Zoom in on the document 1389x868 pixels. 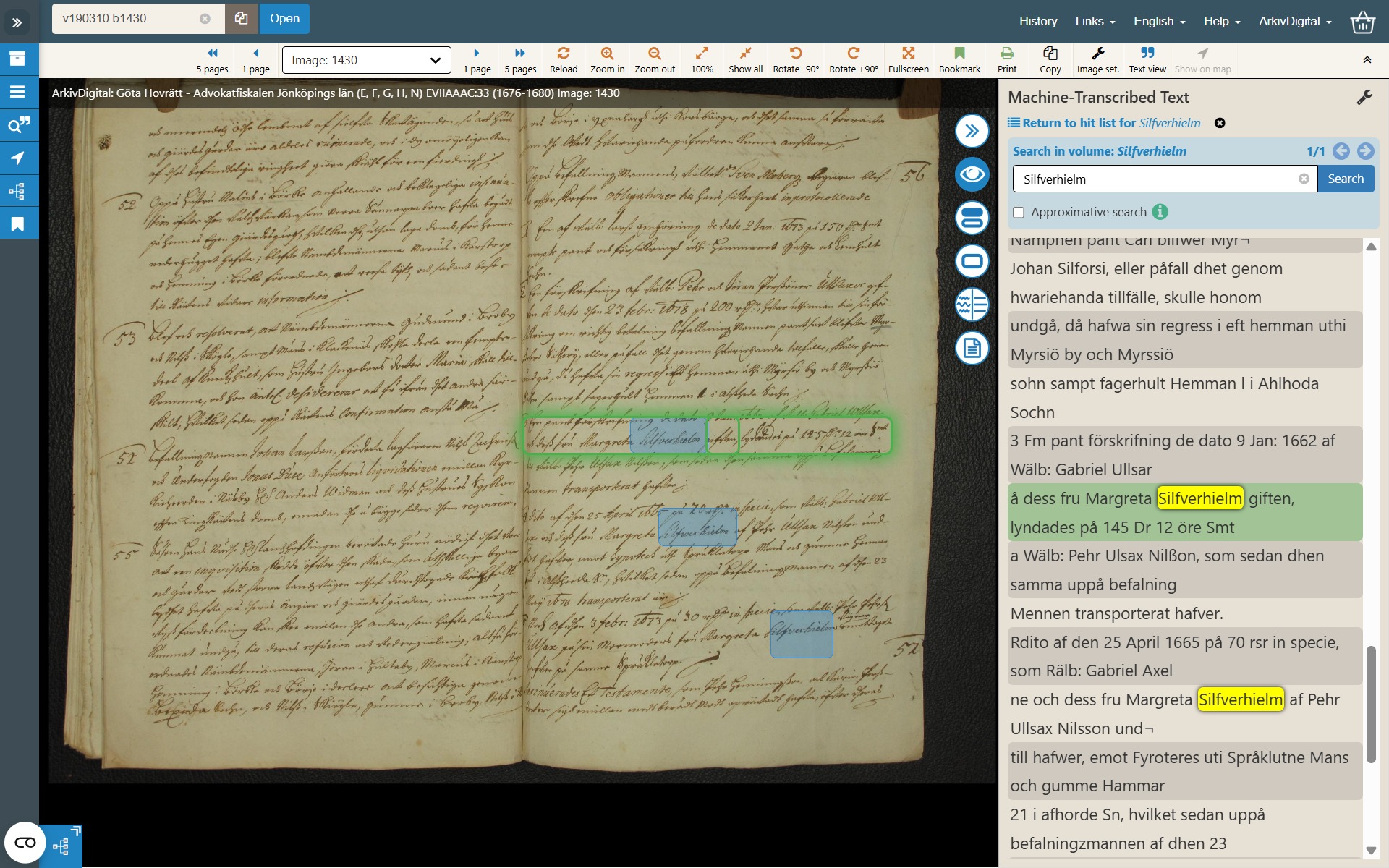click(x=607, y=60)
